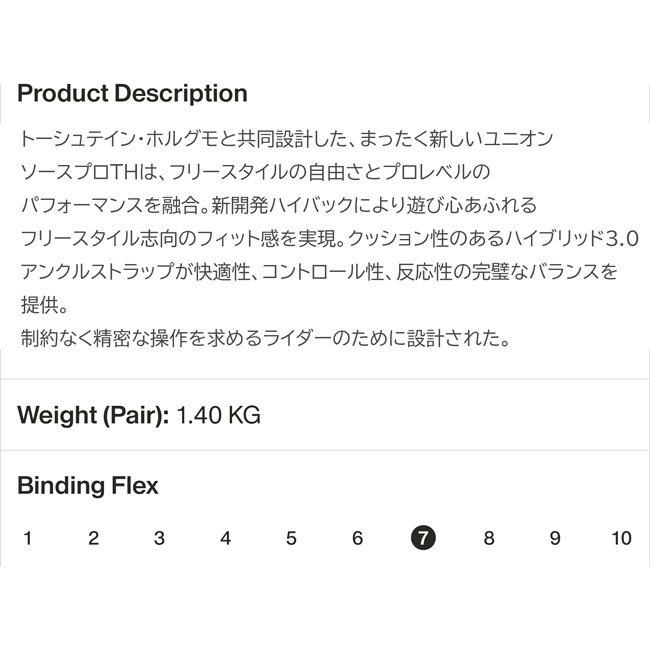Click the Product Description heading
This screenshot has width=650, height=650.
click(x=132, y=94)
